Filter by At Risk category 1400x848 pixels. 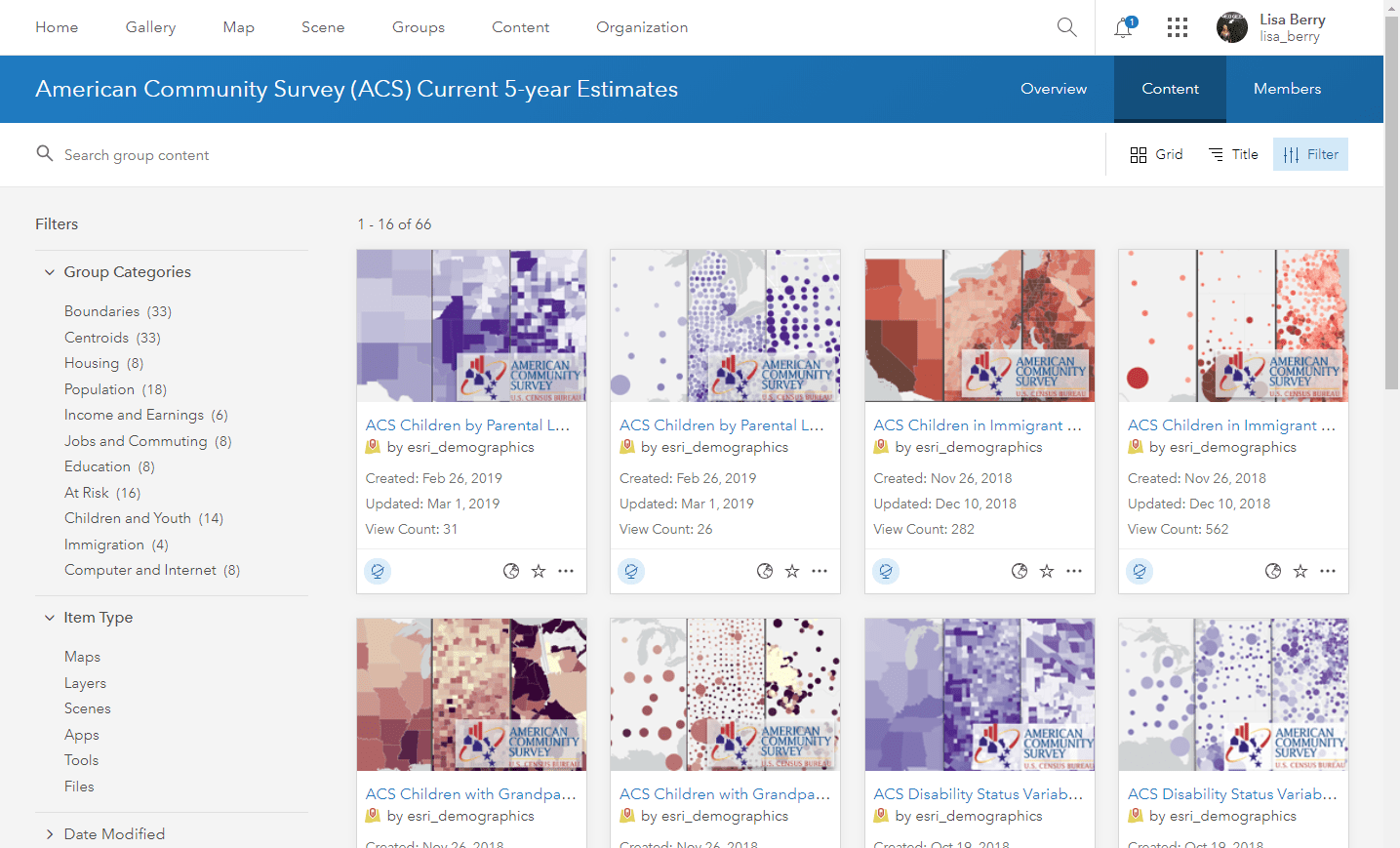tap(102, 493)
